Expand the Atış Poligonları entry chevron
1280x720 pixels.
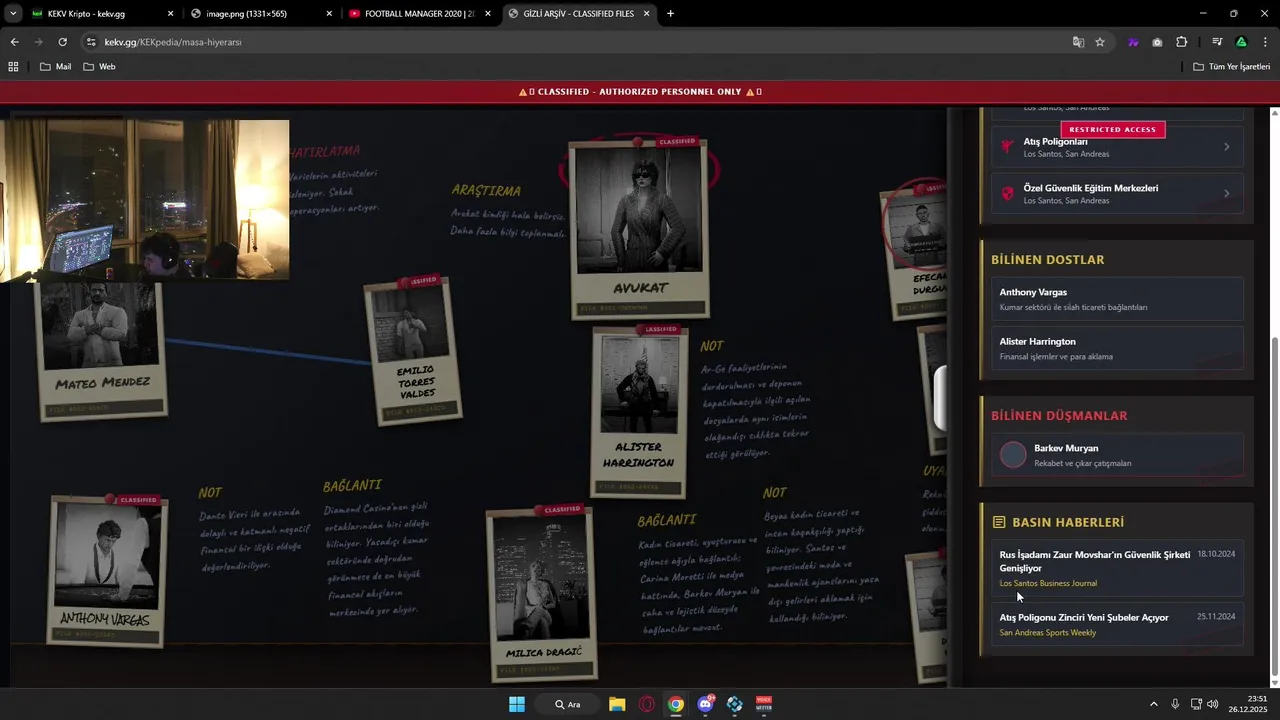coord(1227,147)
